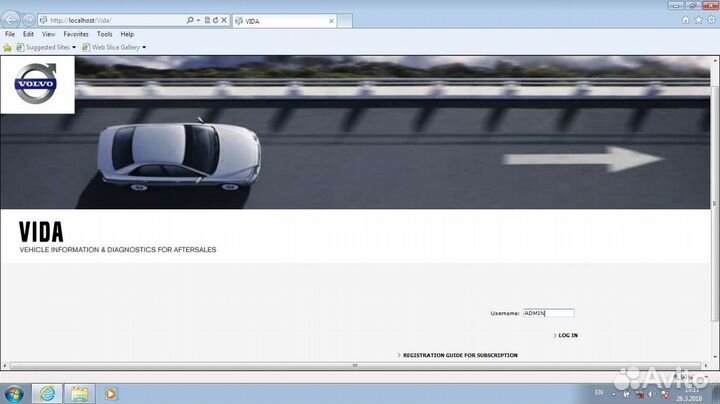
Task: Click Add to Favorites bar star icon
Action: click(7, 47)
